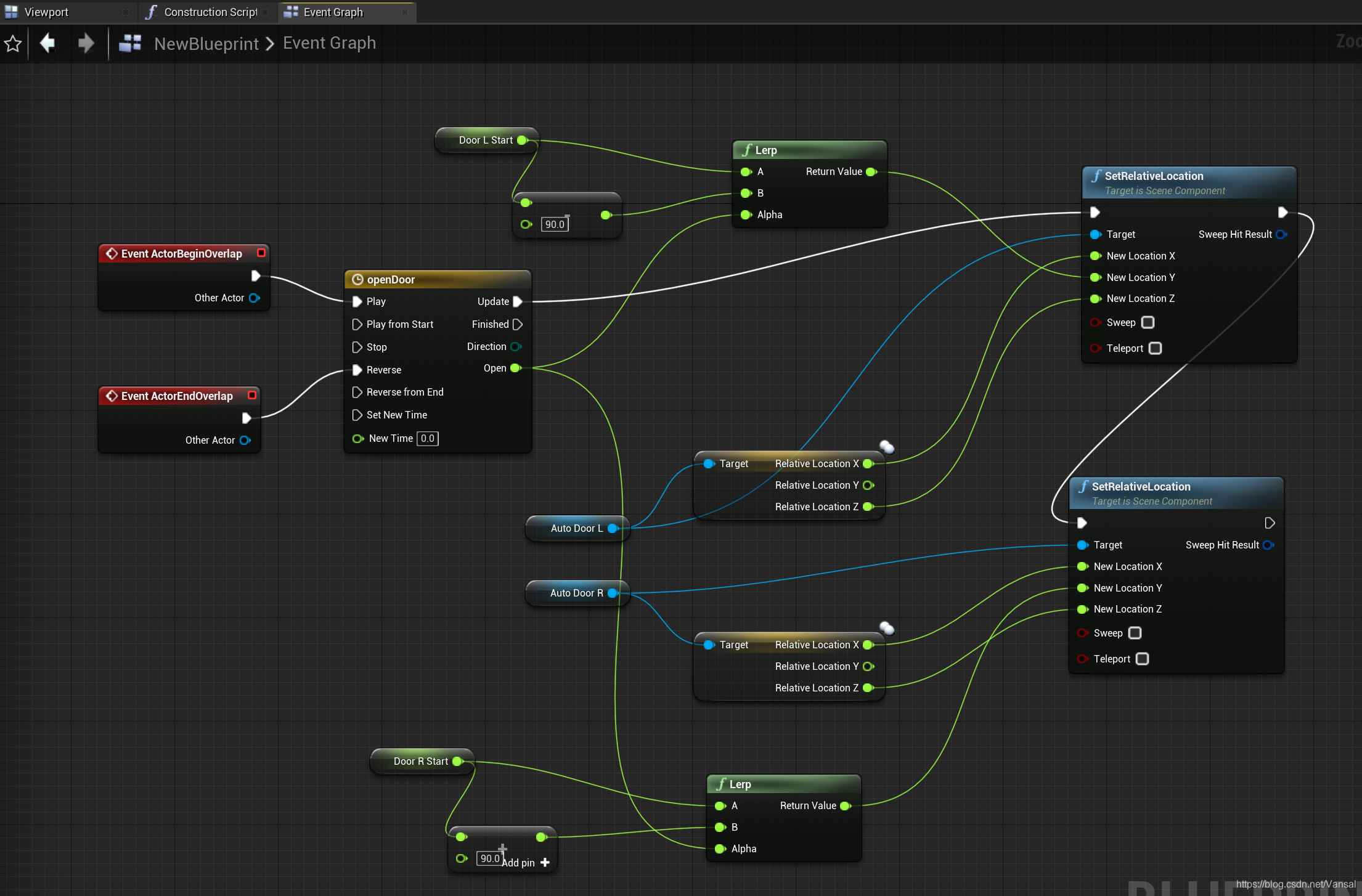The image size is (1362, 896).
Task: Switch to the Viewport tab
Action: [46, 12]
